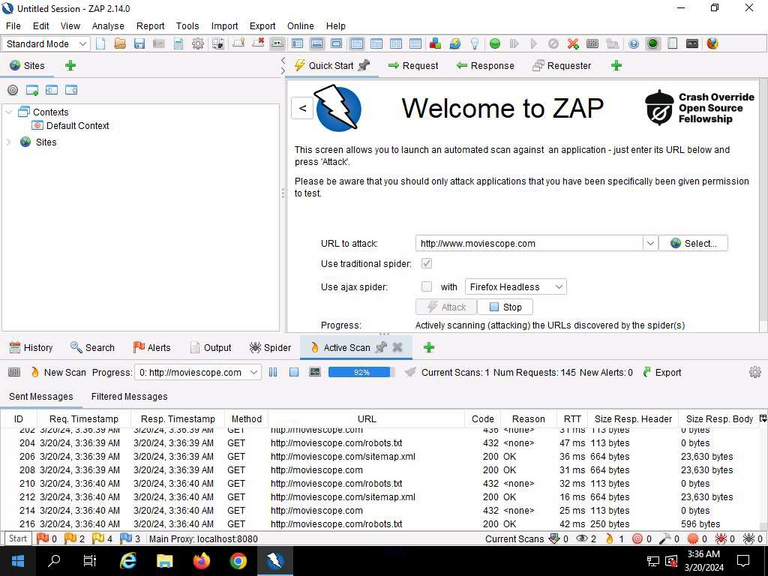Image resolution: width=768 pixels, height=576 pixels.
Task: Toggle the Use traditional spider checkbox
Action: (x=427, y=264)
